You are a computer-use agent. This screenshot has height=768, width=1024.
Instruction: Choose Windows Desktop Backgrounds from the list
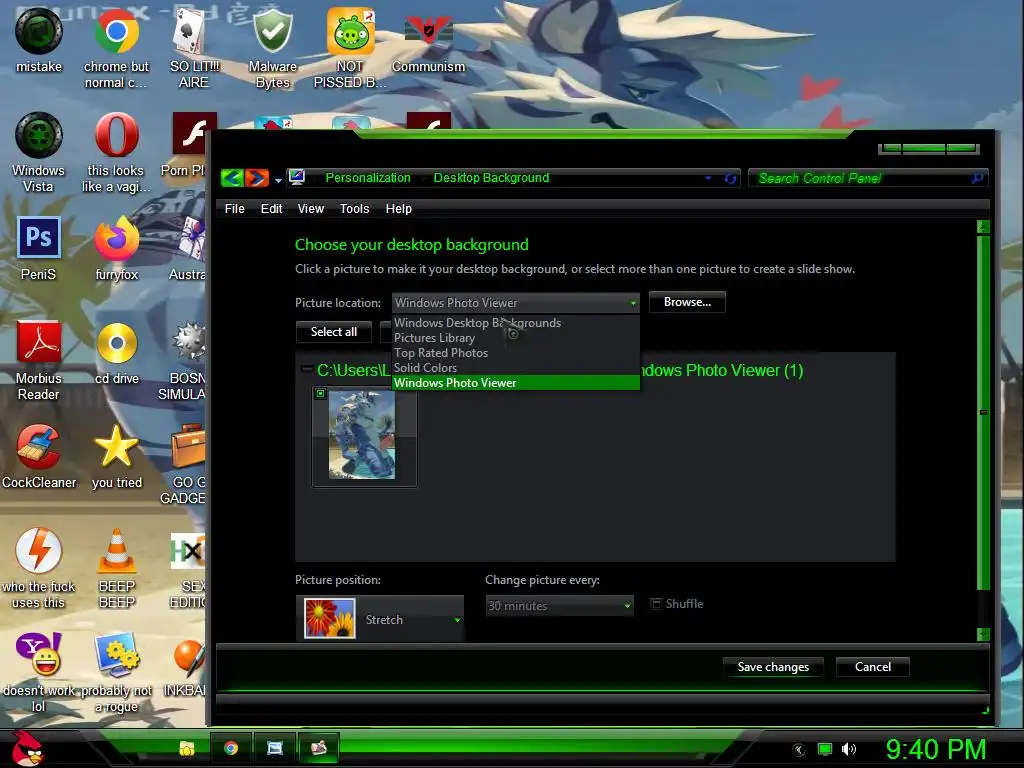click(x=515, y=323)
